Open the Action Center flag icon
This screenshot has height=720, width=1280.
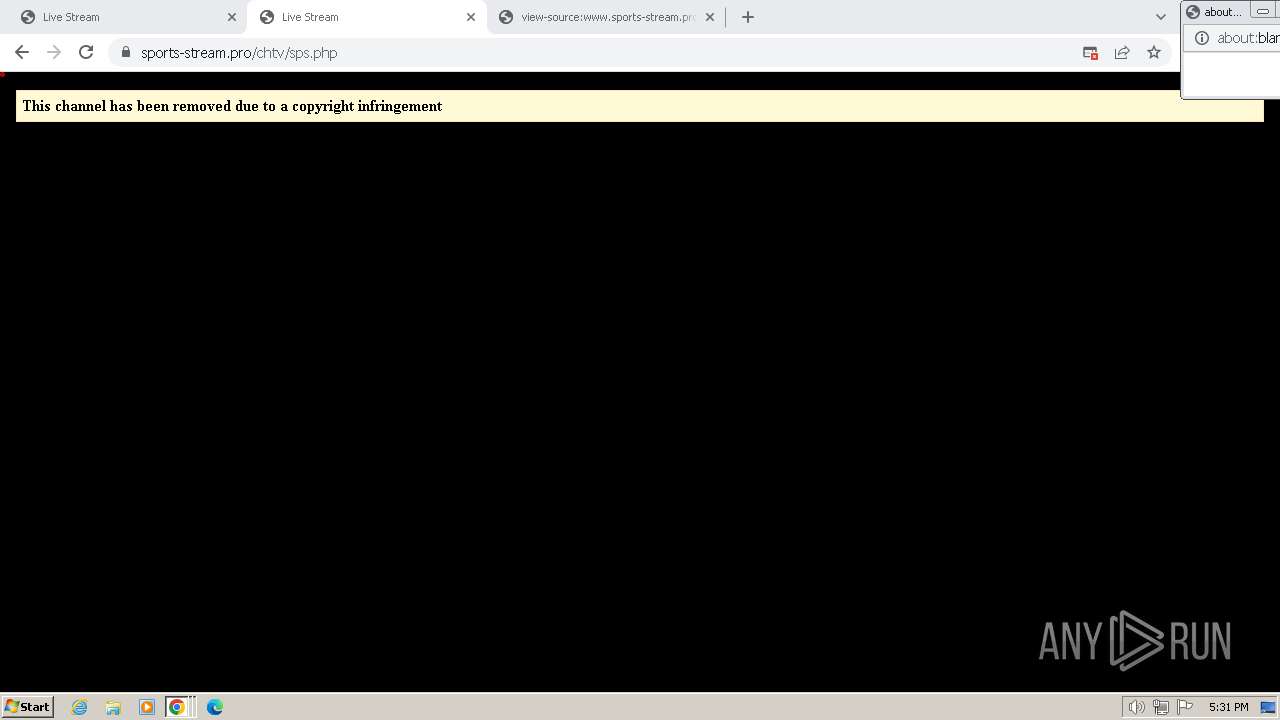pos(1185,707)
